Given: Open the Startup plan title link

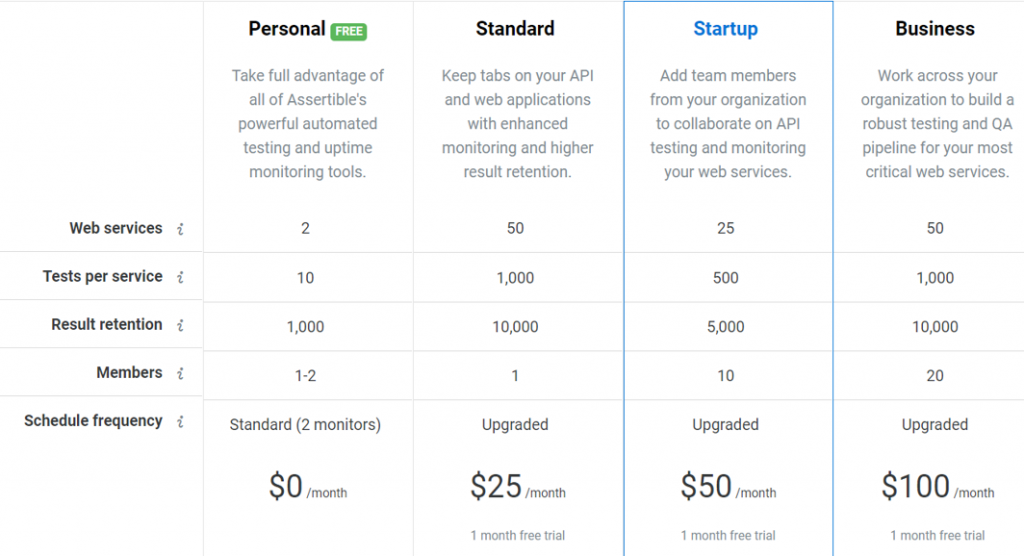Looking at the screenshot, I should coord(725,29).
